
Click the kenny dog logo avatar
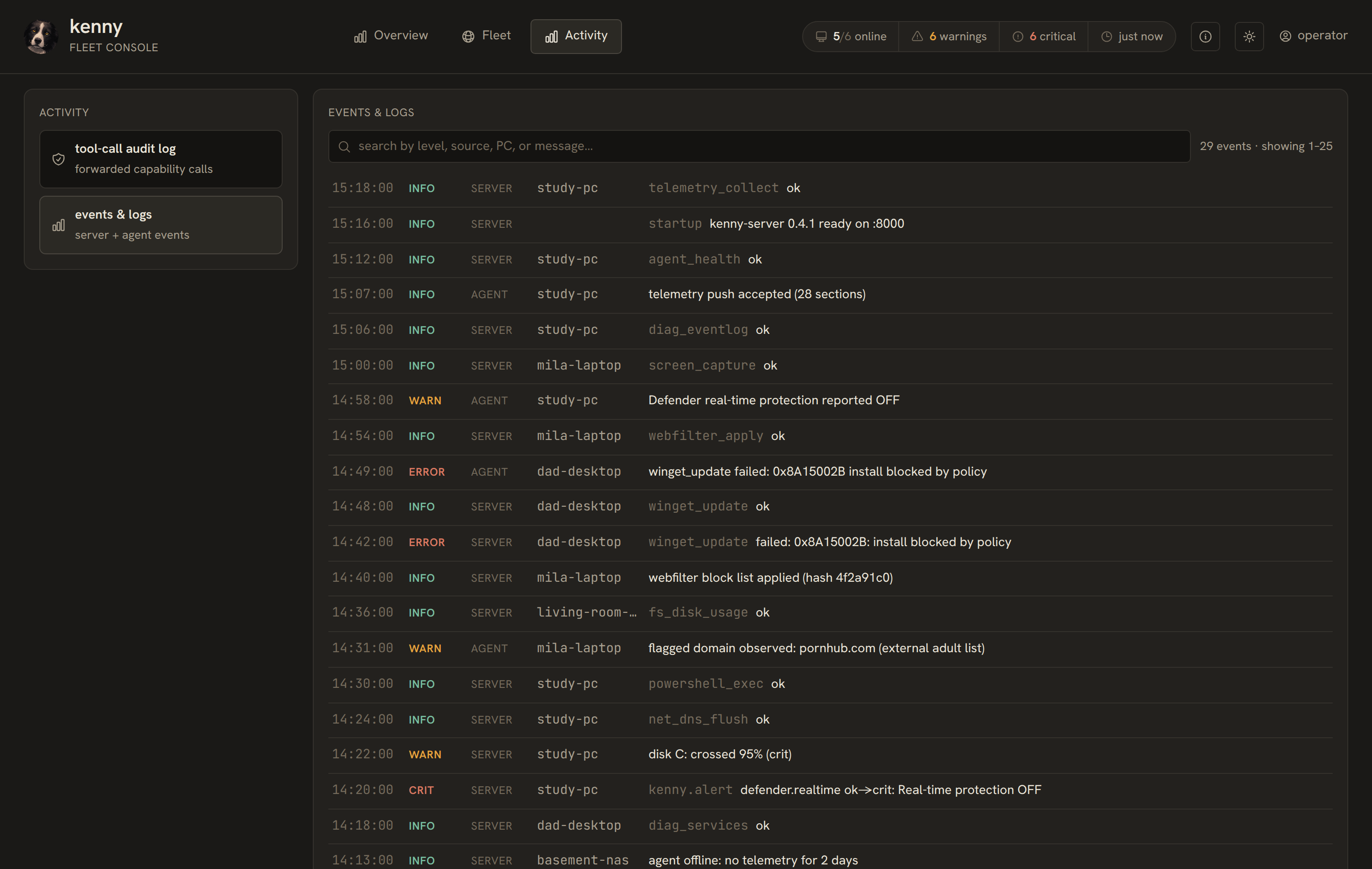pos(41,37)
